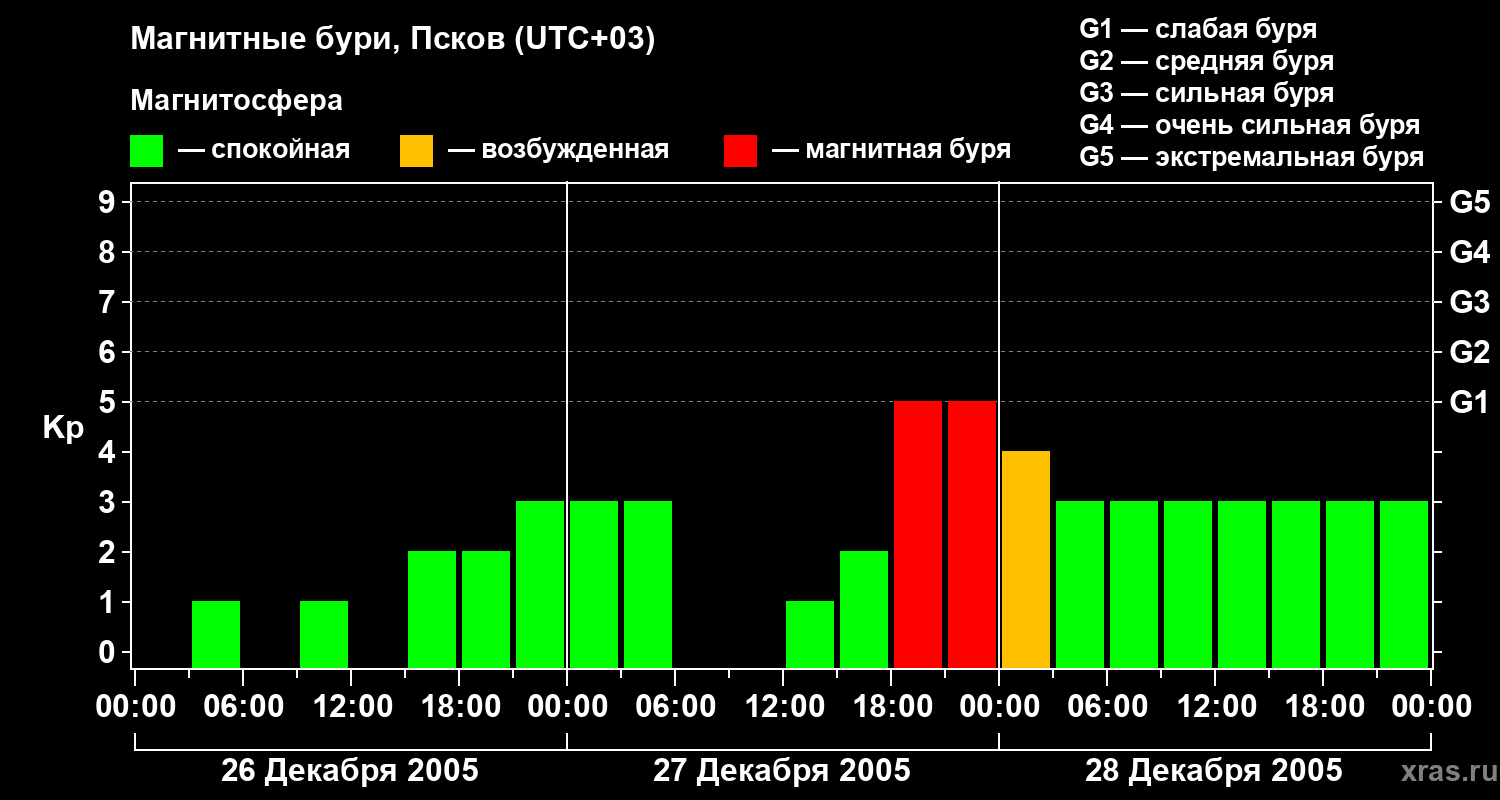Click the green bar for 03:00–06:00 on 27 December
The height and width of the screenshot is (800, 1500).
[x=648, y=584]
